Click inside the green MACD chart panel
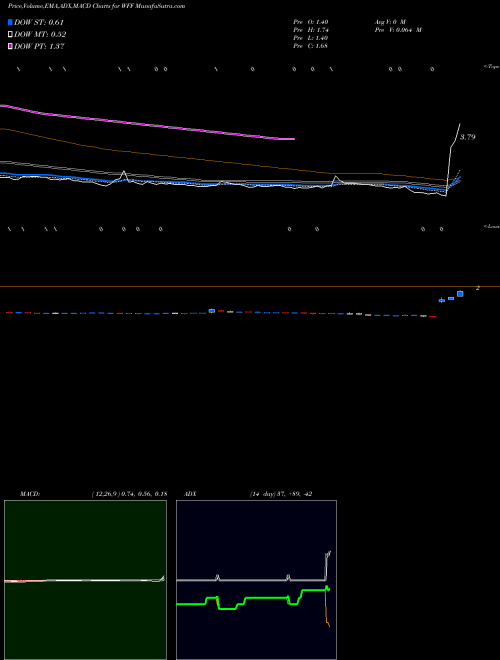Viewport: 500px width, 660px height. click(85, 580)
